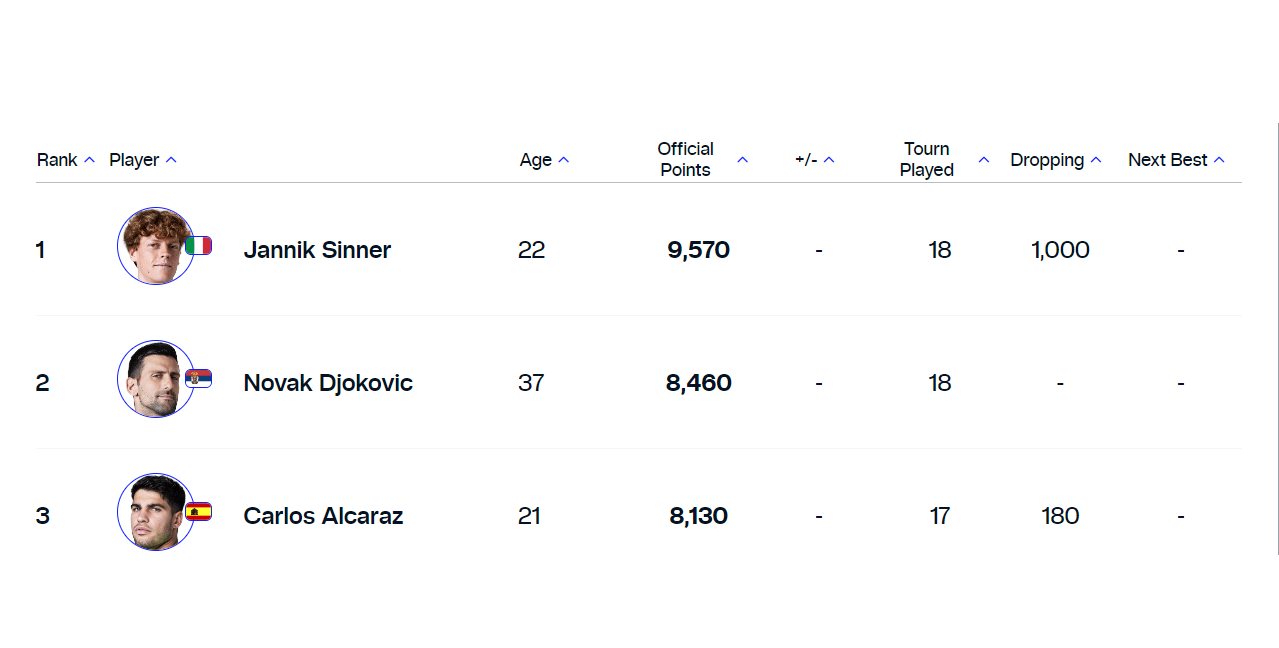Click the Tourn Played header label
This screenshot has width=1279, height=648.
tap(927, 159)
